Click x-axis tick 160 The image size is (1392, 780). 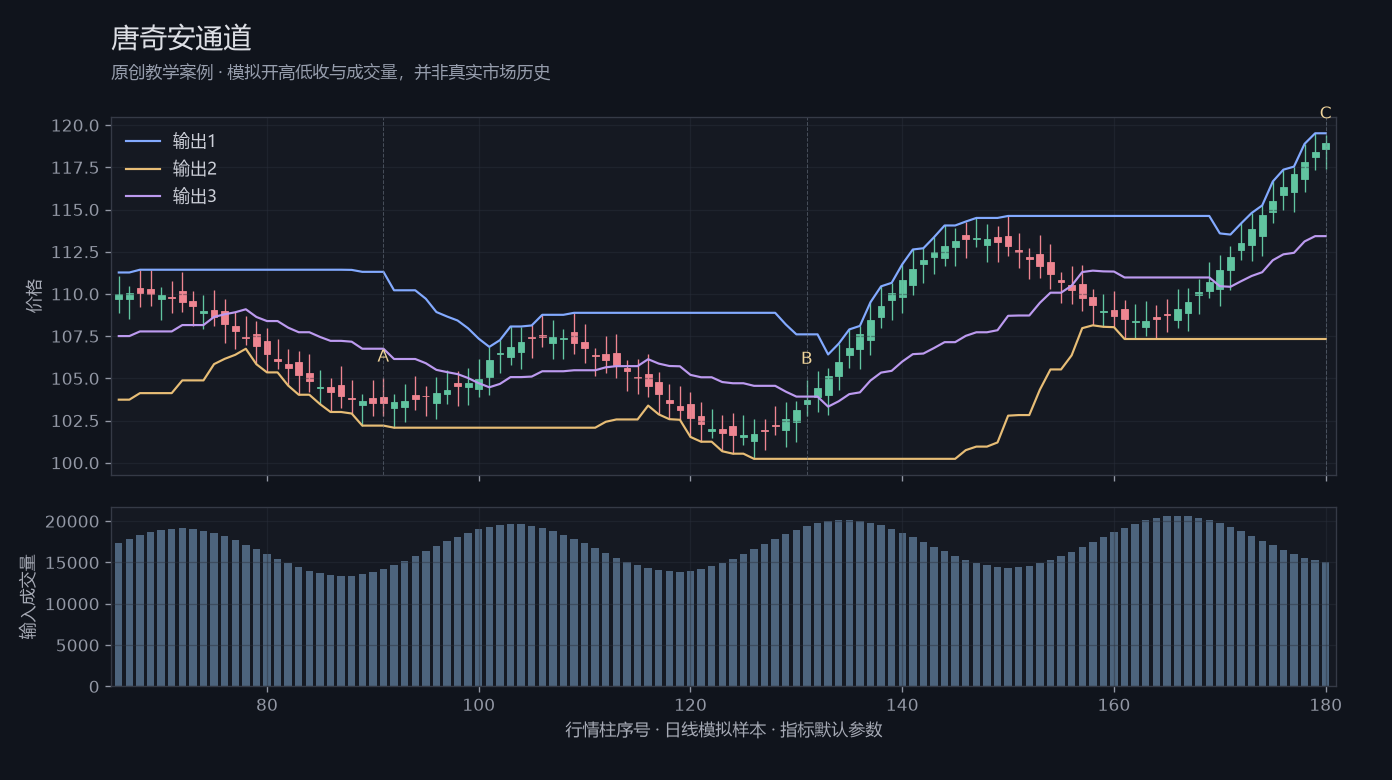pos(1114,704)
